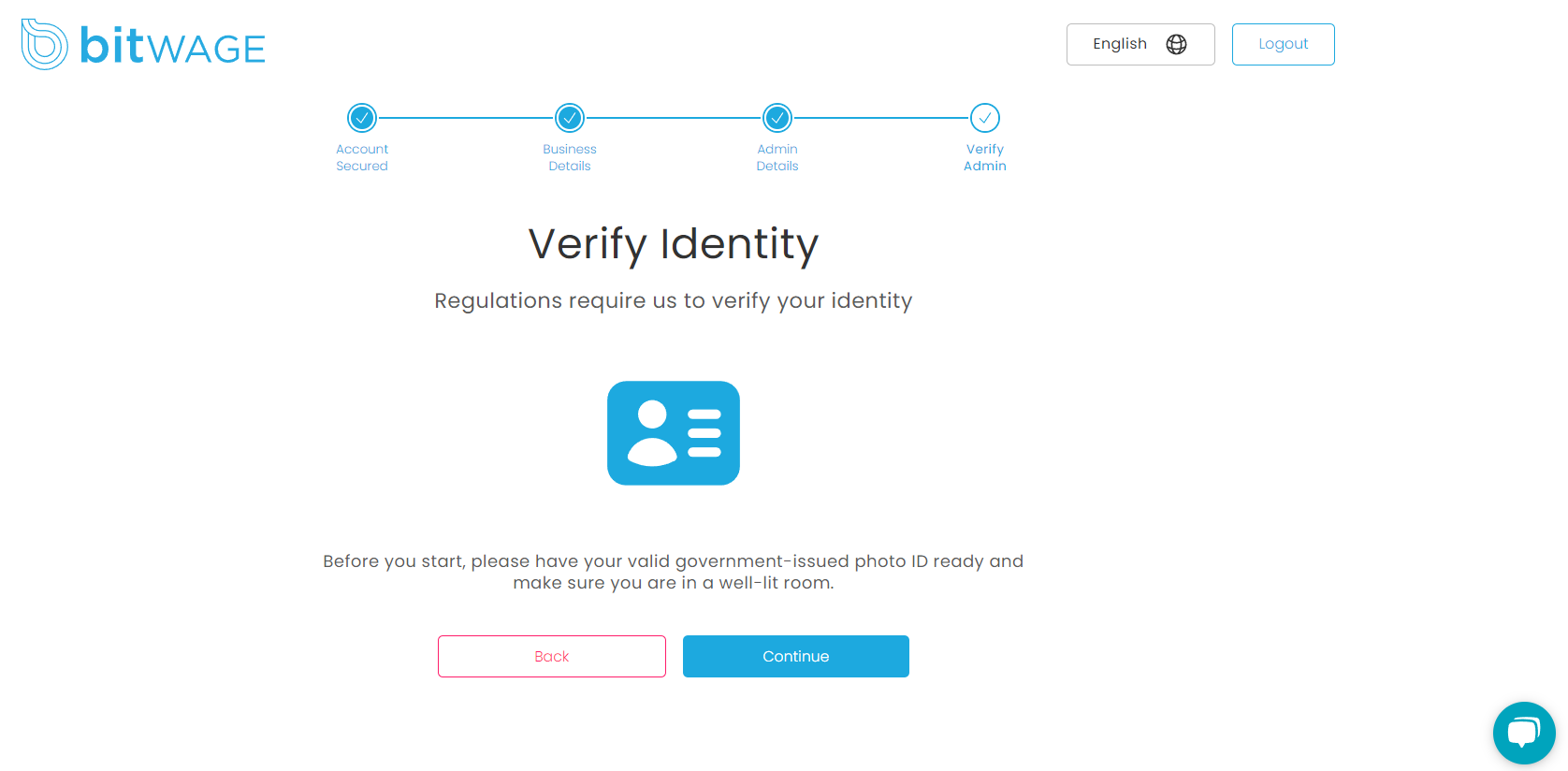Go back using the Back button
The height and width of the screenshot is (771, 1568).
click(x=551, y=656)
